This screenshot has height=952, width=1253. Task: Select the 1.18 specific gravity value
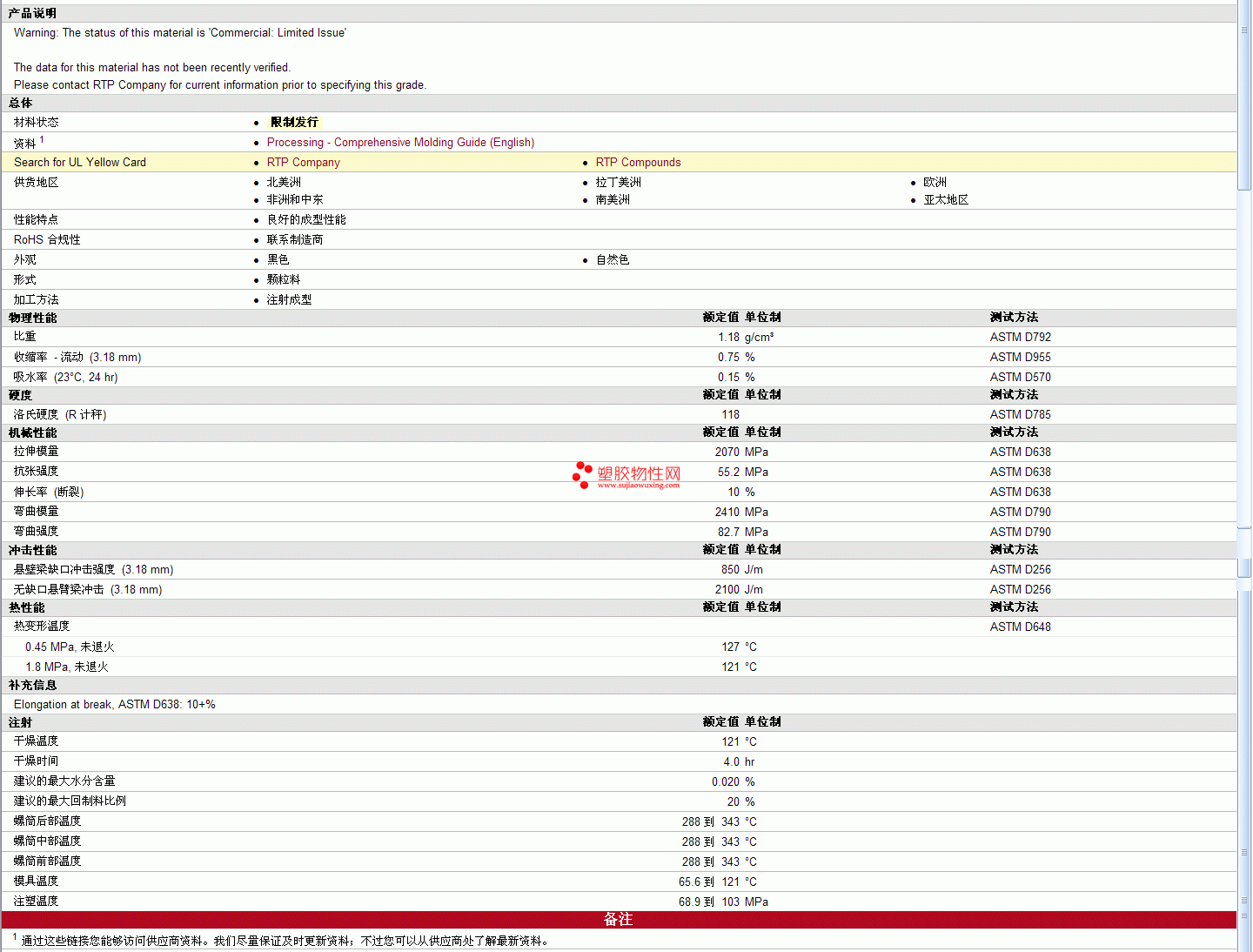(x=728, y=338)
